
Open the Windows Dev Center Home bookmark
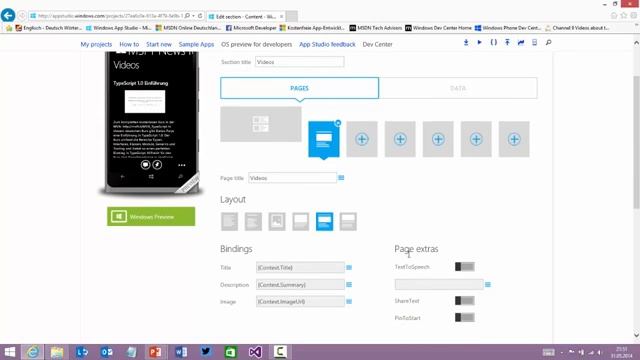tap(438, 28)
